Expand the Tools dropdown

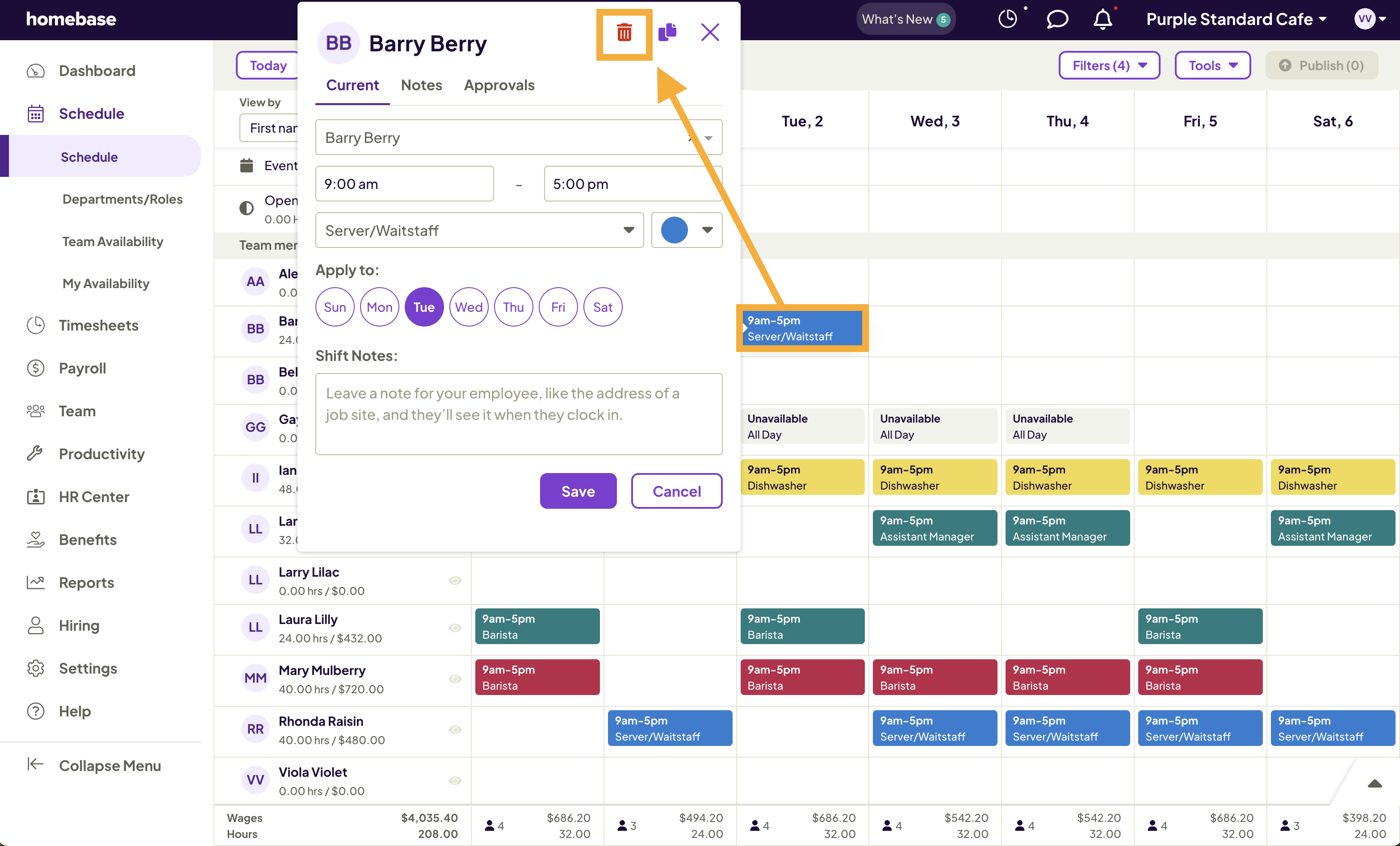pyautogui.click(x=1212, y=65)
